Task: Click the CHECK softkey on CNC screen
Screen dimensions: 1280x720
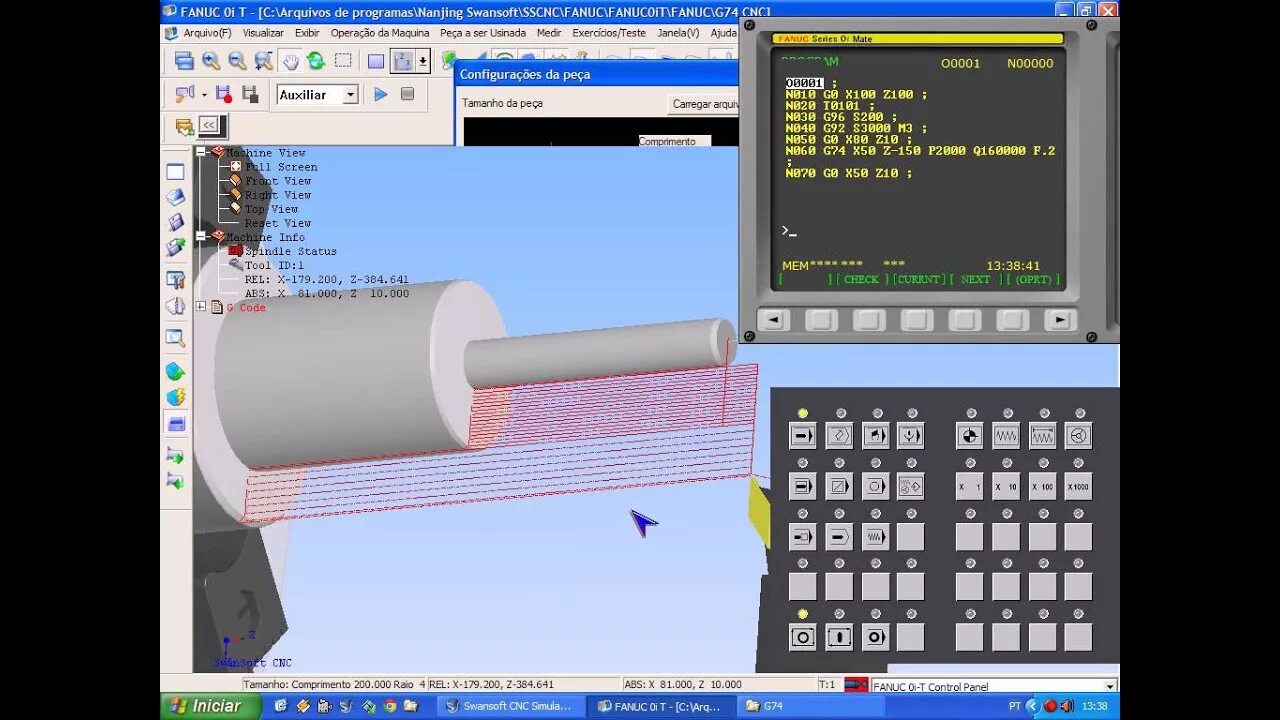Action: click(x=861, y=280)
